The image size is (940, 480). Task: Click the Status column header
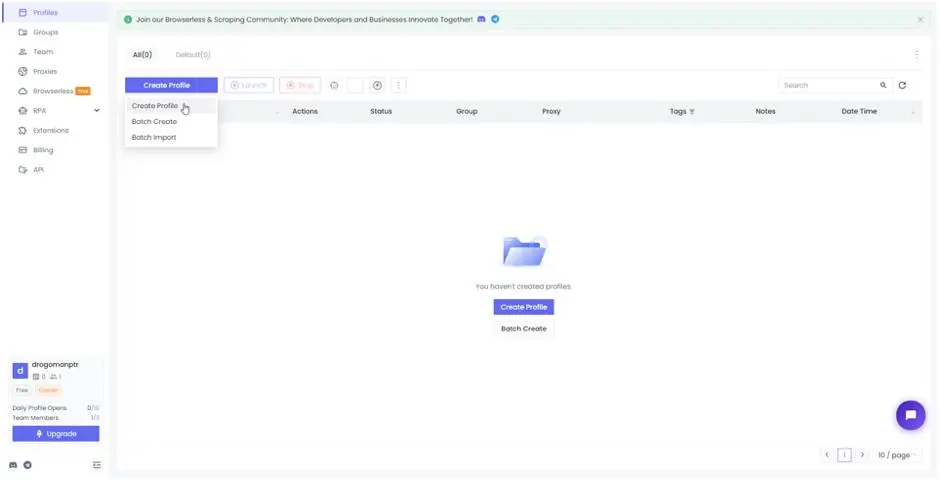381,111
